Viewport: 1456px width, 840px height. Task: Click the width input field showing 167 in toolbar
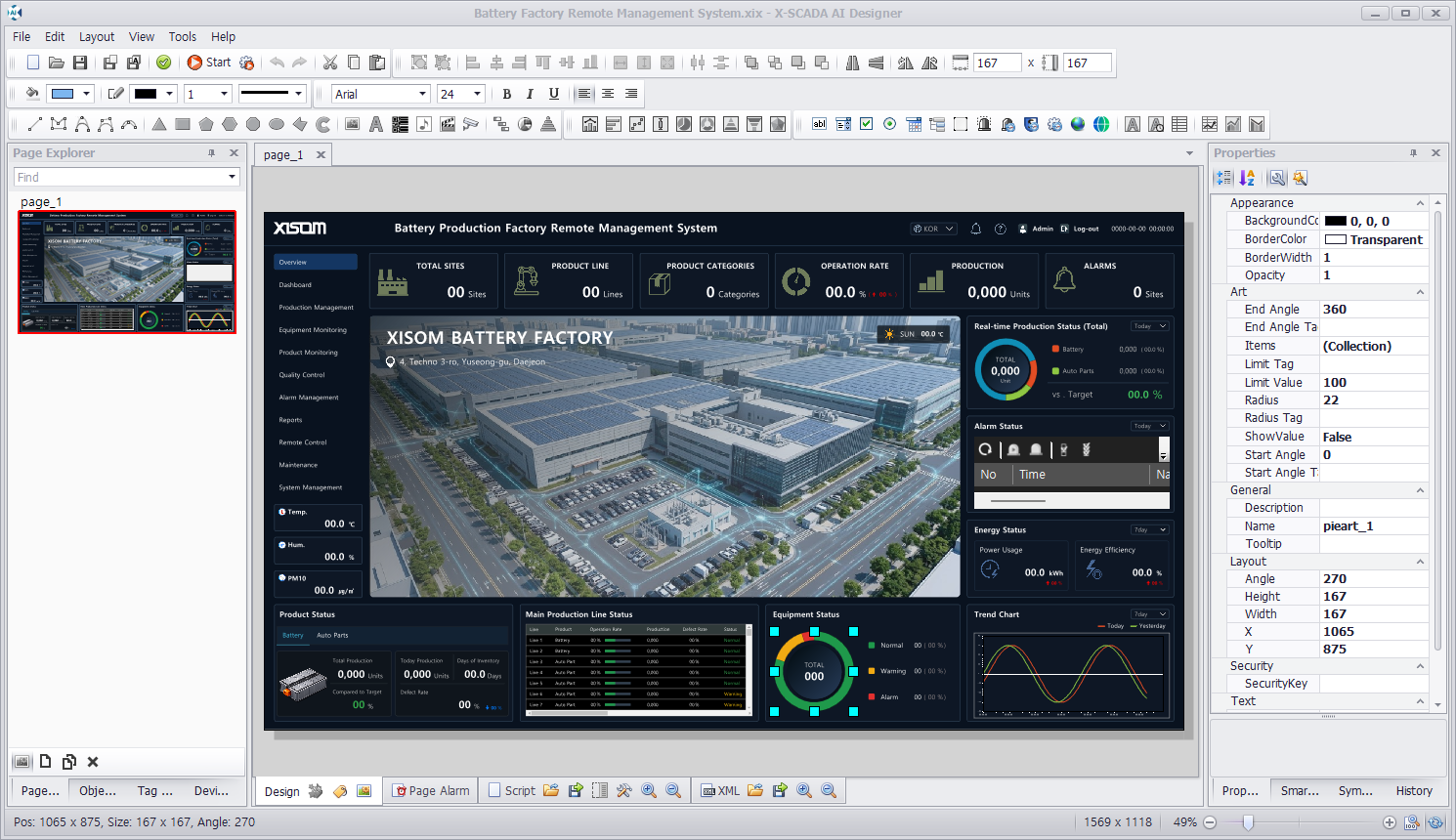(997, 63)
